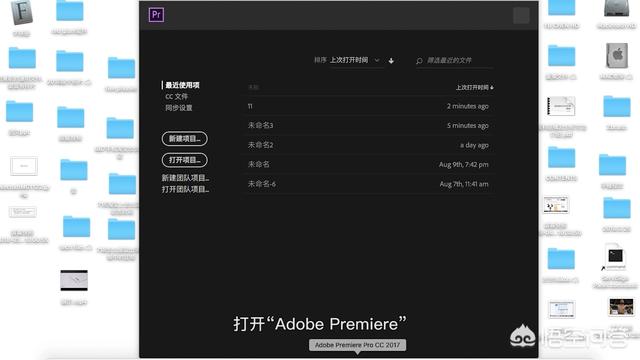Select the Apple logo disk icon on desktop
Image resolution: width=640 pixels, height=360 pixels.
[x=617, y=55]
